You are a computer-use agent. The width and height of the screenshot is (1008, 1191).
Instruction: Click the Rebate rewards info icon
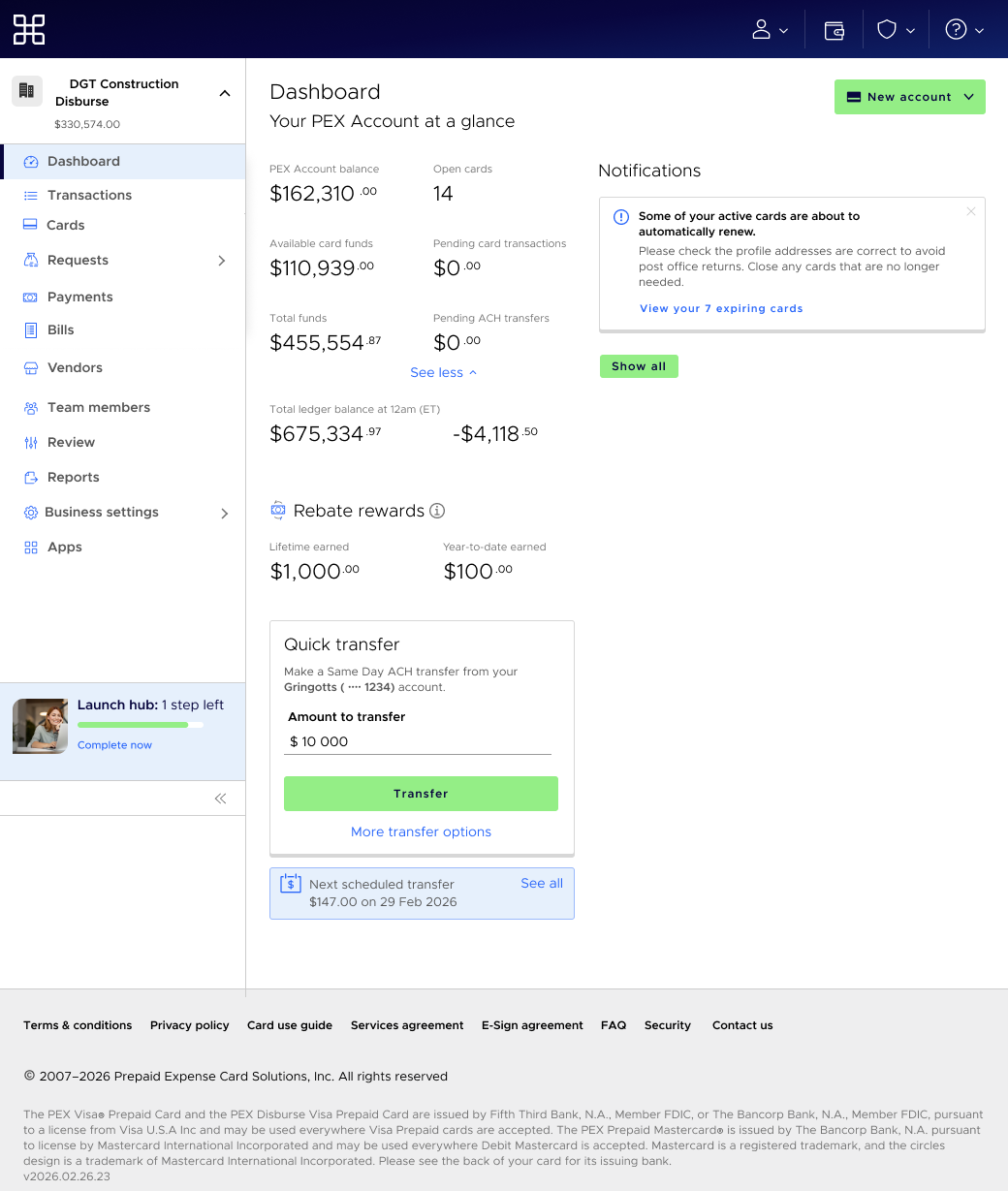pyautogui.click(x=437, y=511)
